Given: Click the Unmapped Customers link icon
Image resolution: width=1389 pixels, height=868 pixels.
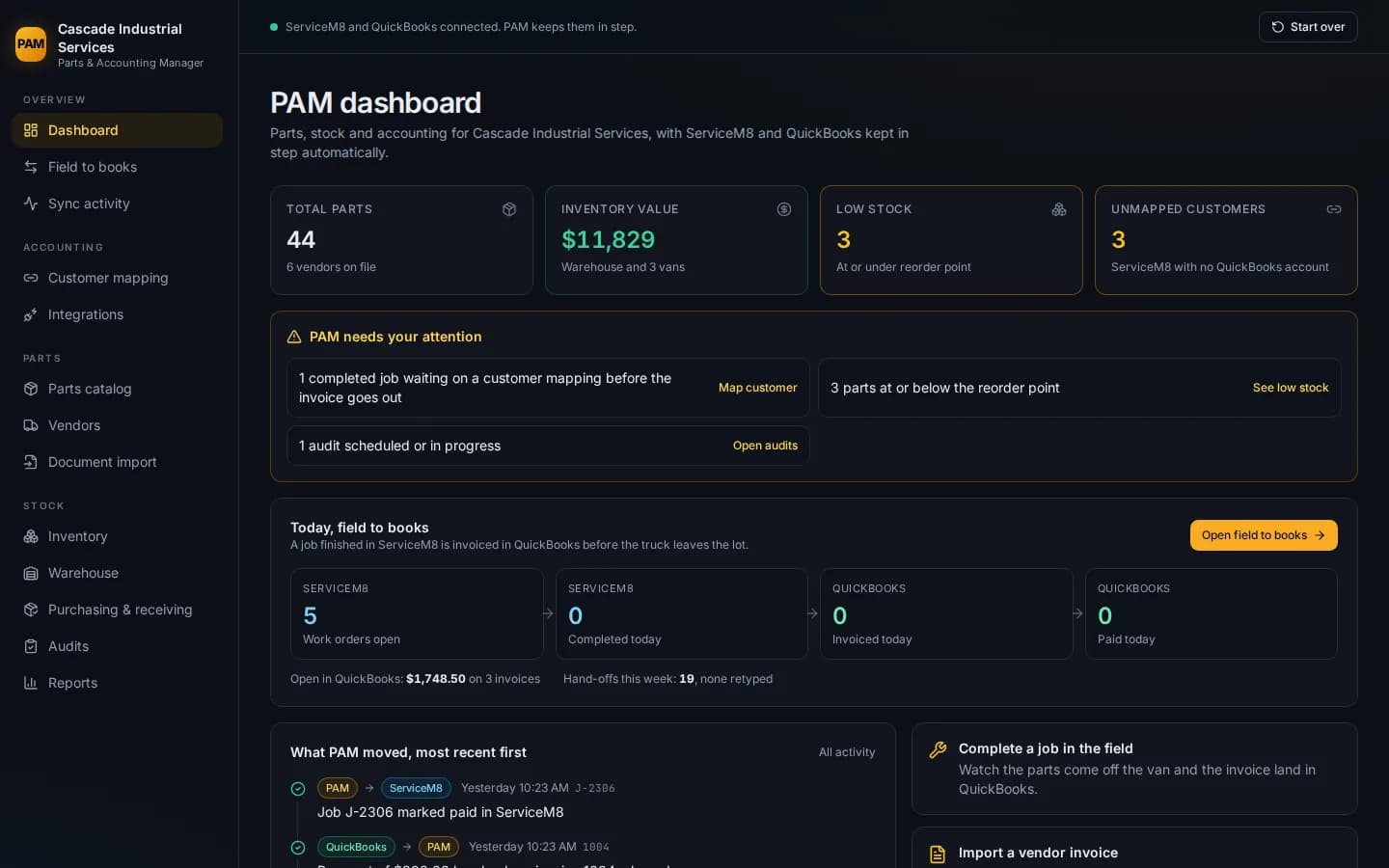Looking at the screenshot, I should point(1334,209).
